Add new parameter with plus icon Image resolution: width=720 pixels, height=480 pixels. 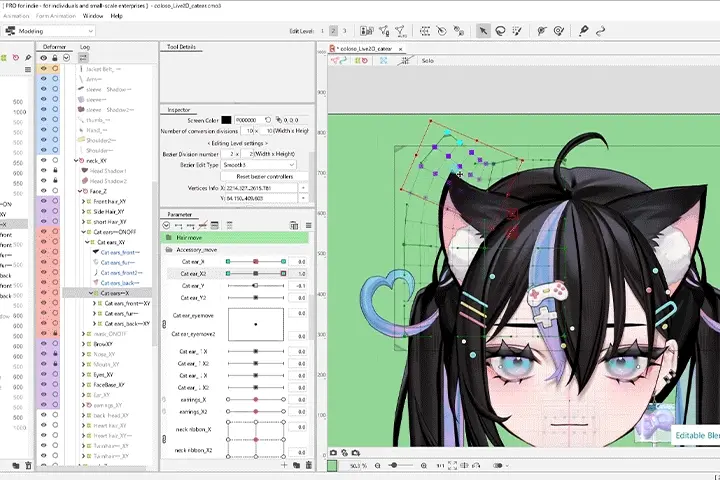click(284, 465)
